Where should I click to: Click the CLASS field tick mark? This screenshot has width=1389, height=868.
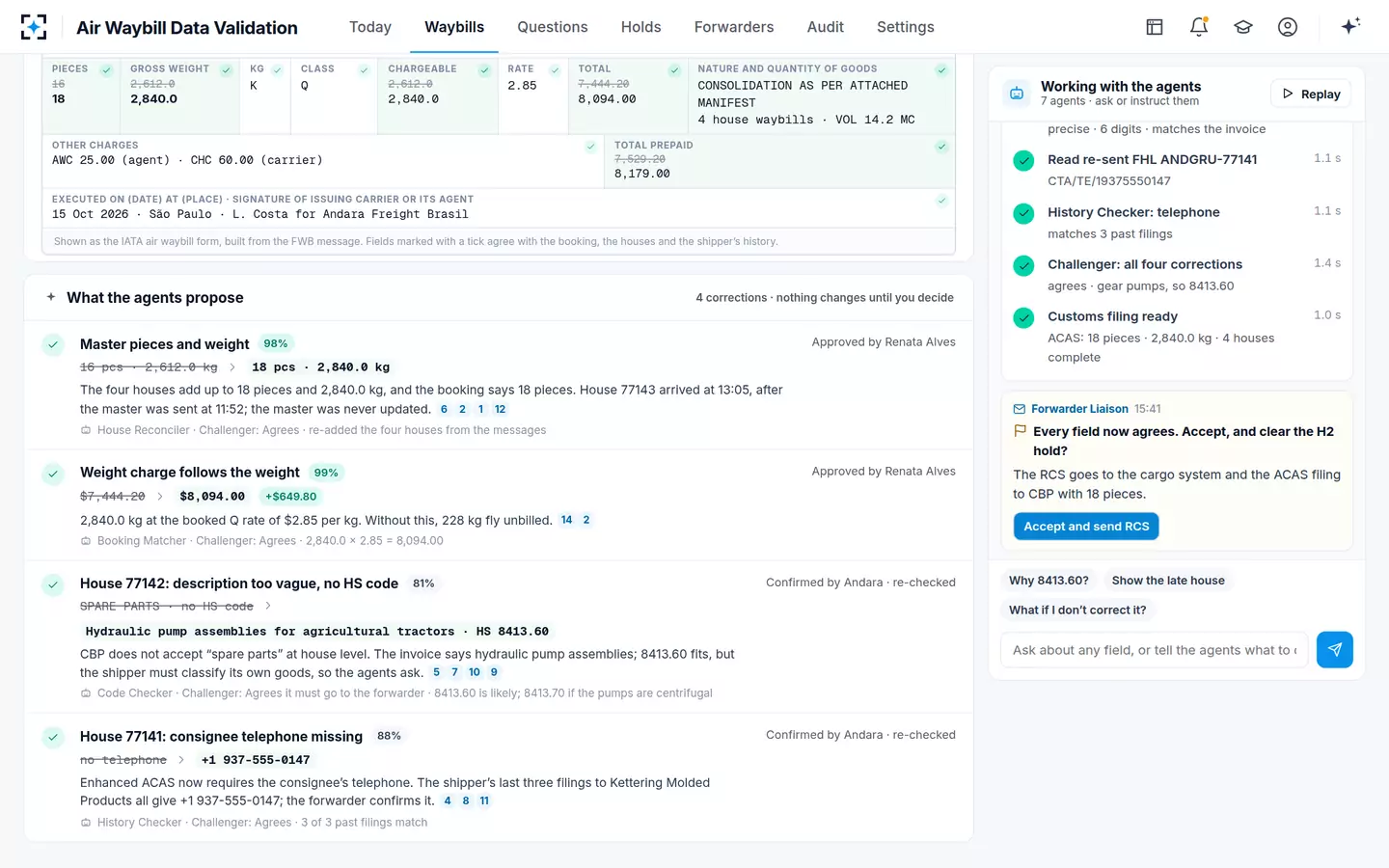coord(364,70)
